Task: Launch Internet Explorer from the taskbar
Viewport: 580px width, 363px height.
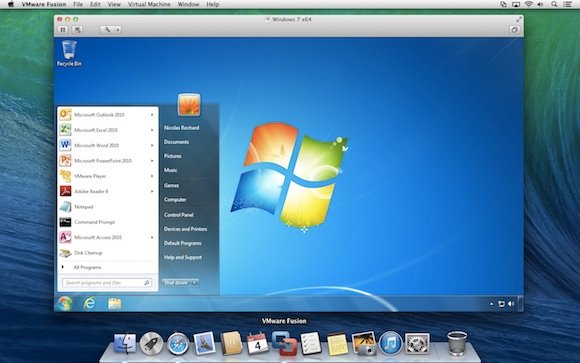Action: point(89,303)
